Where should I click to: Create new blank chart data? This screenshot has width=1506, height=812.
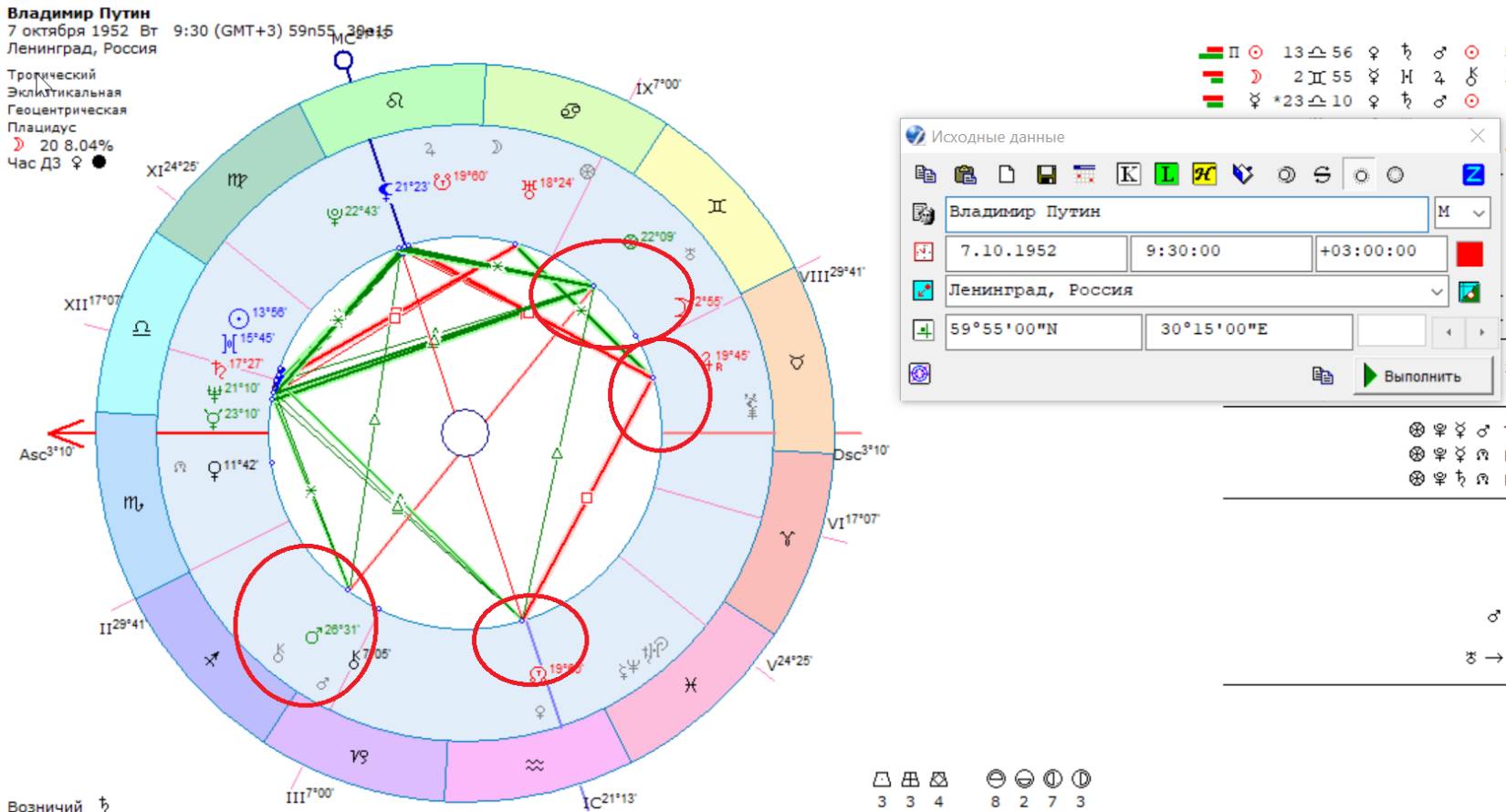click(x=1006, y=174)
